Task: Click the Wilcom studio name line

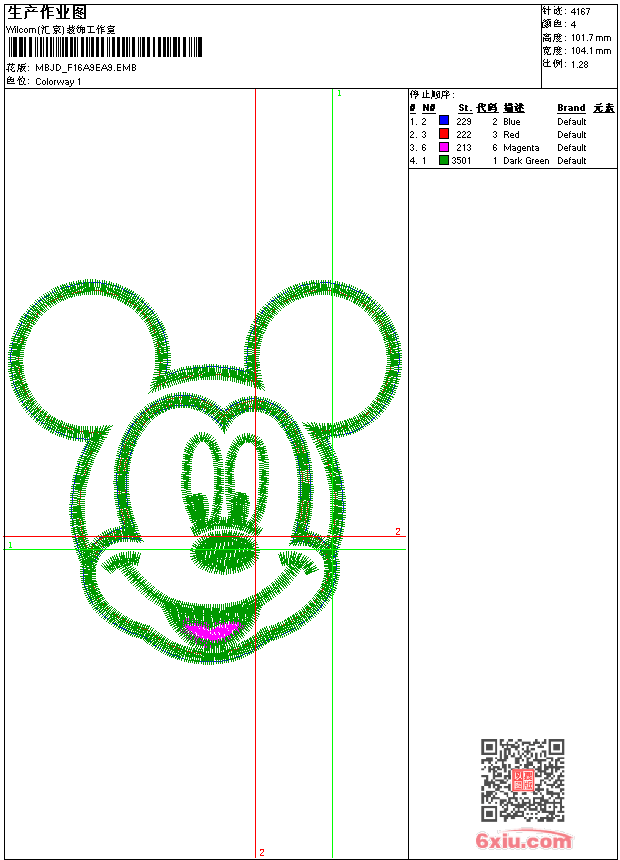Action: click(x=61, y=30)
